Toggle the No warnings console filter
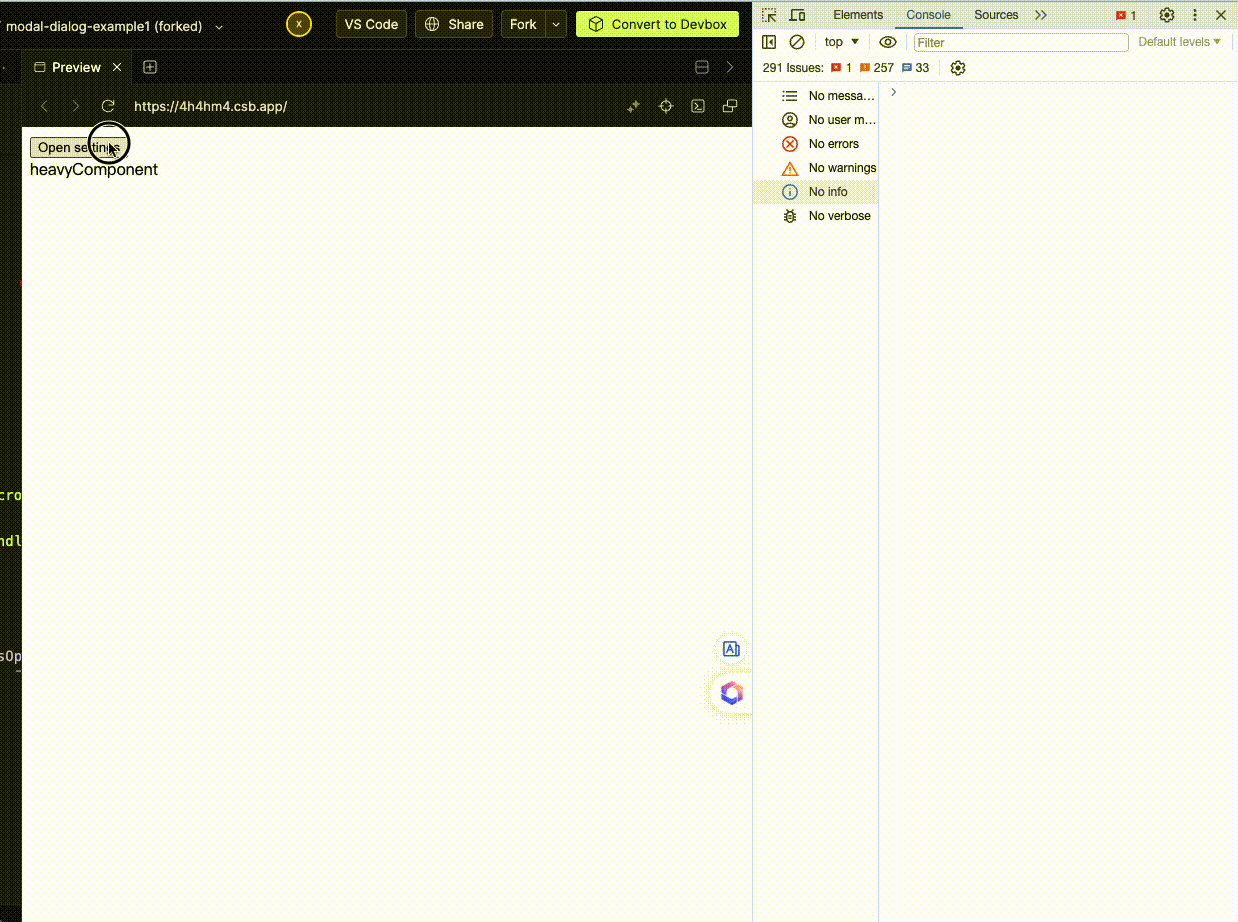The height and width of the screenshot is (922, 1238). (x=833, y=167)
